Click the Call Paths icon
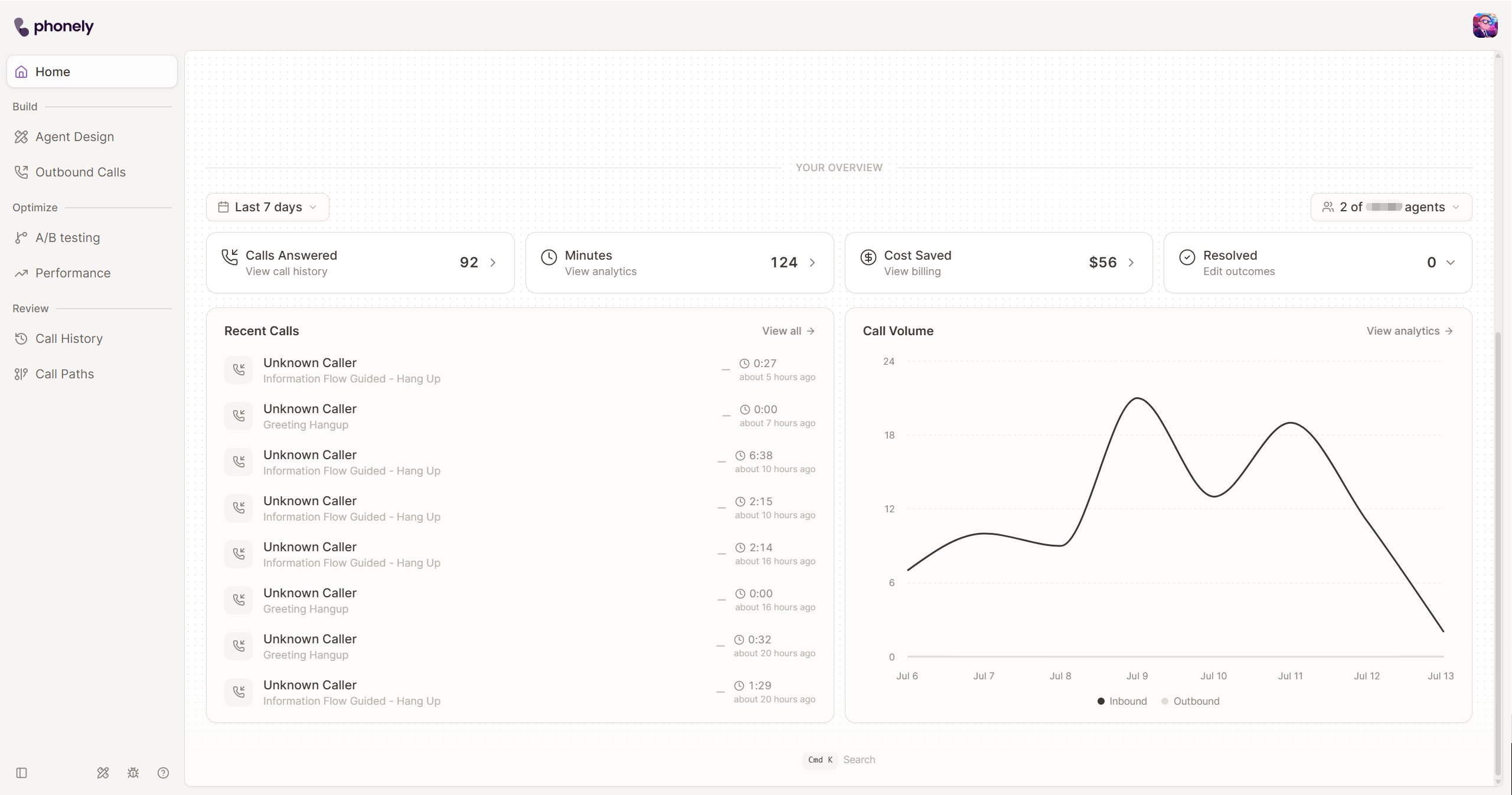This screenshot has width=1512, height=795. [x=21, y=374]
